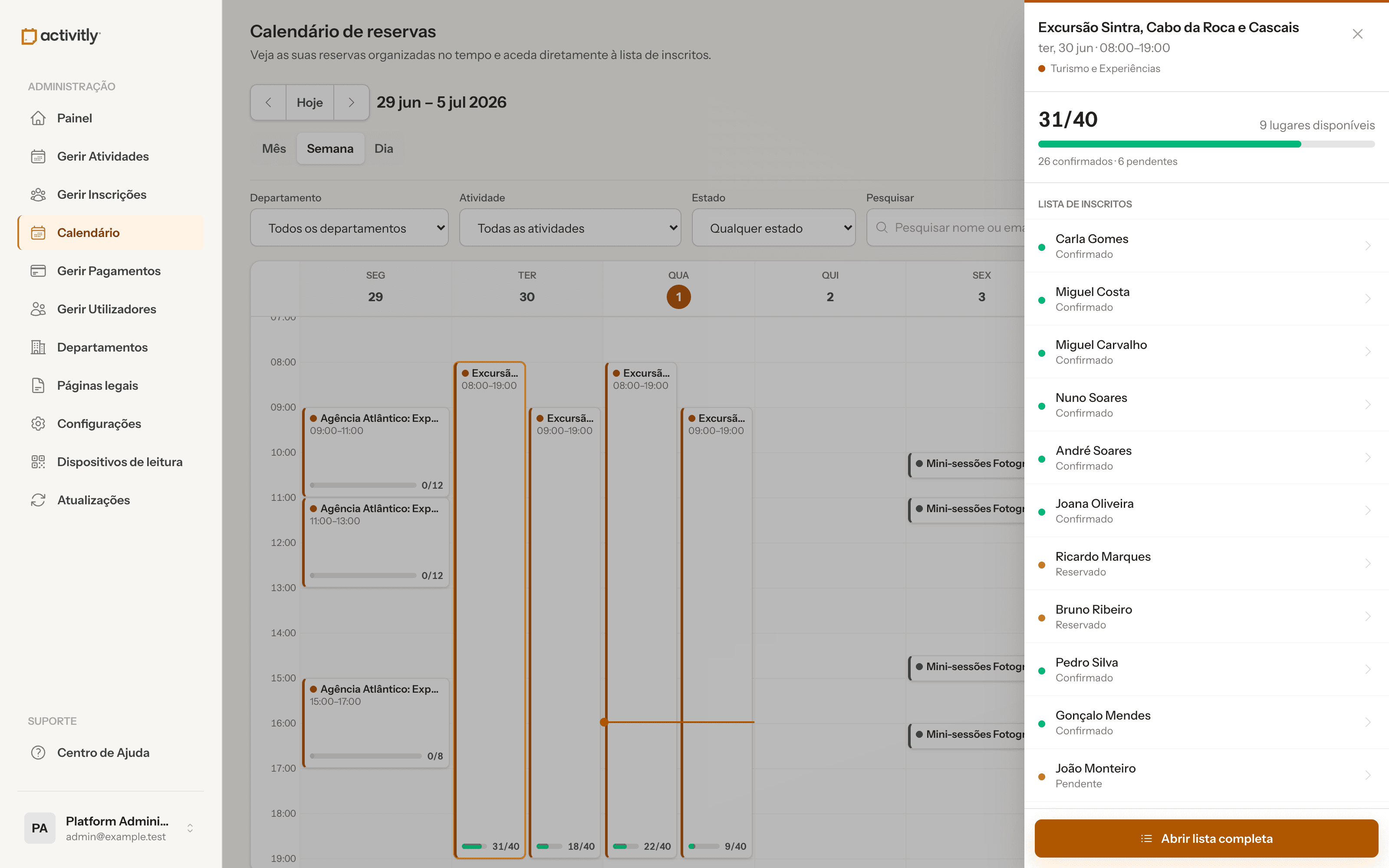Open Pedro Silva row chevron
1389x868 pixels.
[x=1368, y=669]
